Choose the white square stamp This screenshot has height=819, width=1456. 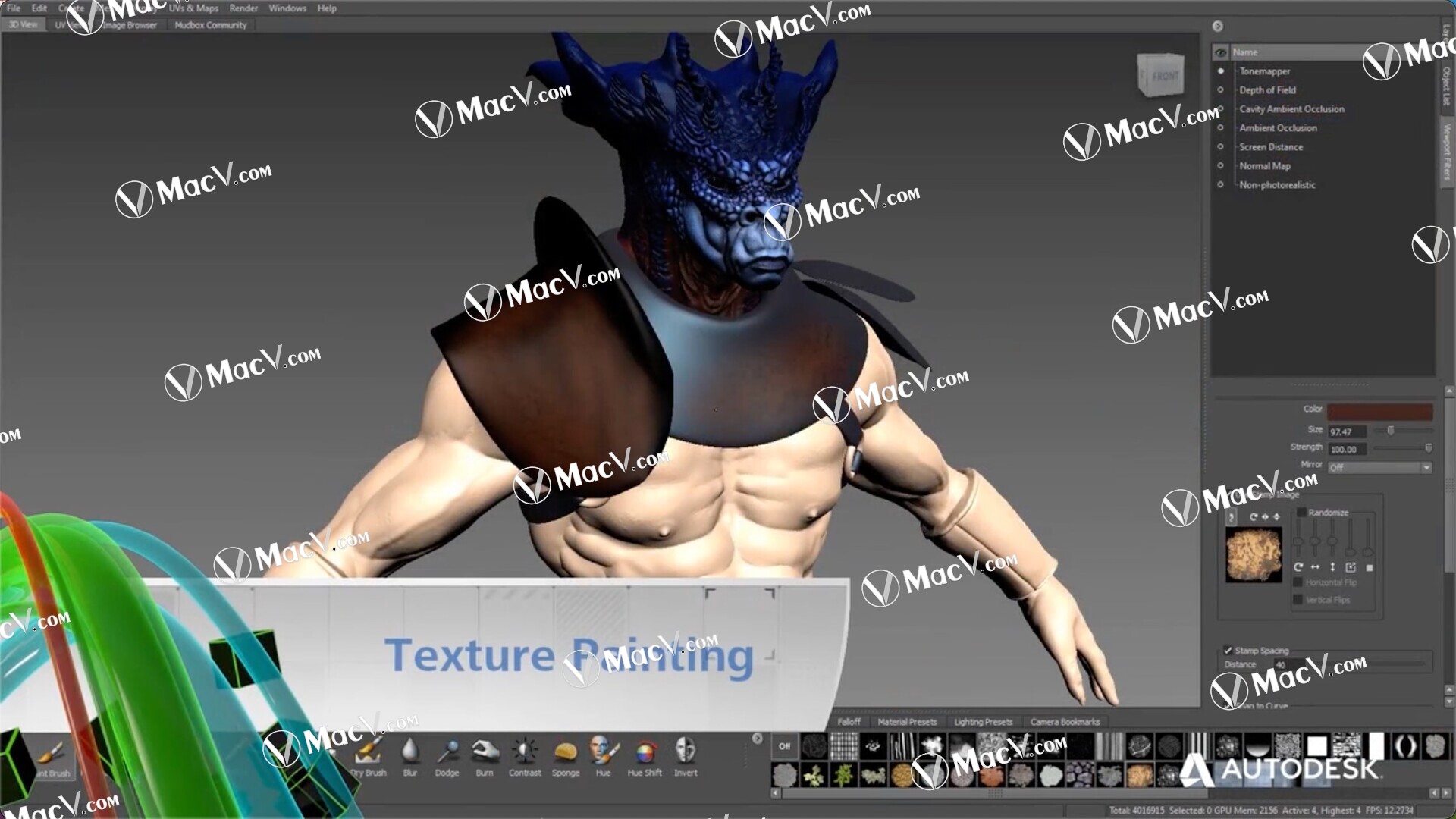click(1316, 746)
